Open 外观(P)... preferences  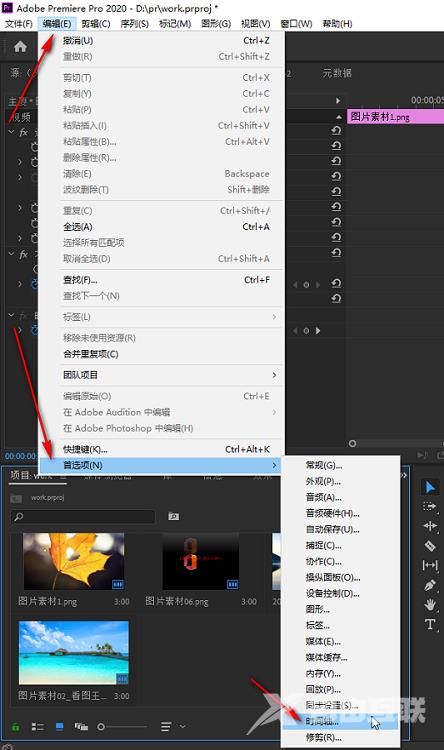(341, 481)
